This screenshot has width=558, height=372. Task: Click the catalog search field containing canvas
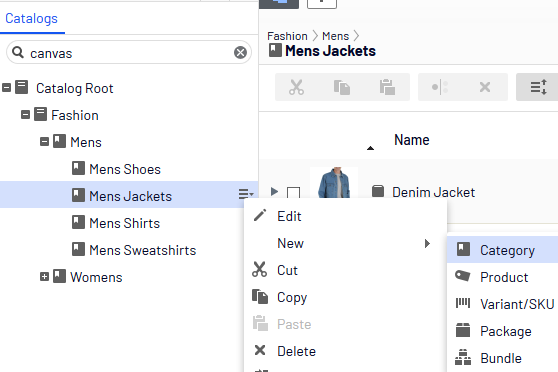coord(129,53)
